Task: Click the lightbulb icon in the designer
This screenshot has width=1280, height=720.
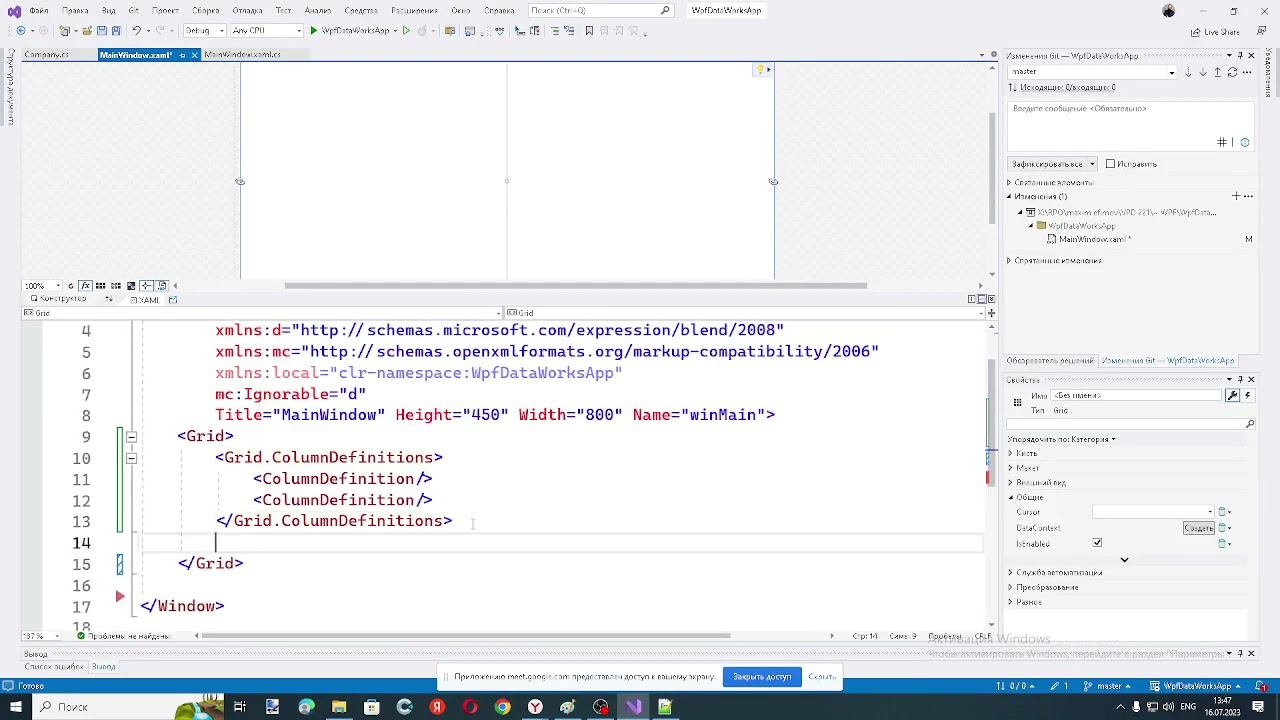Action: 760,69
